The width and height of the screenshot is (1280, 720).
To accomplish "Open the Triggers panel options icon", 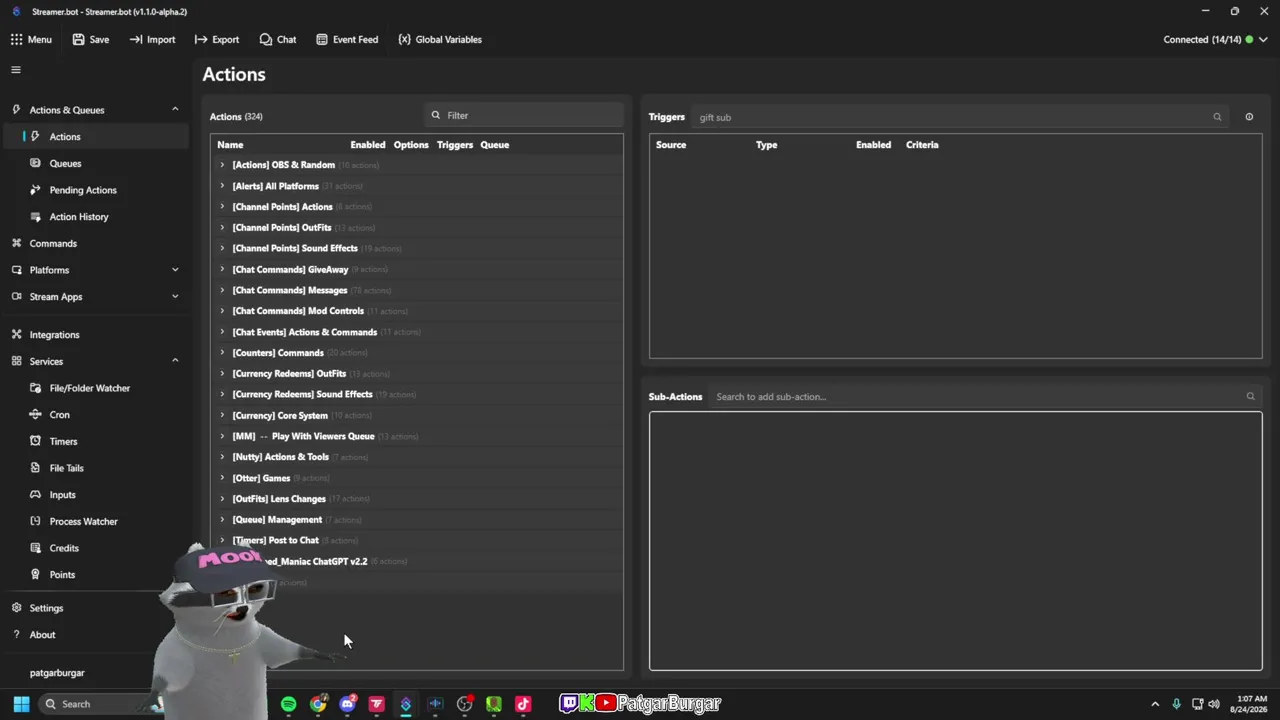I will point(1249,117).
